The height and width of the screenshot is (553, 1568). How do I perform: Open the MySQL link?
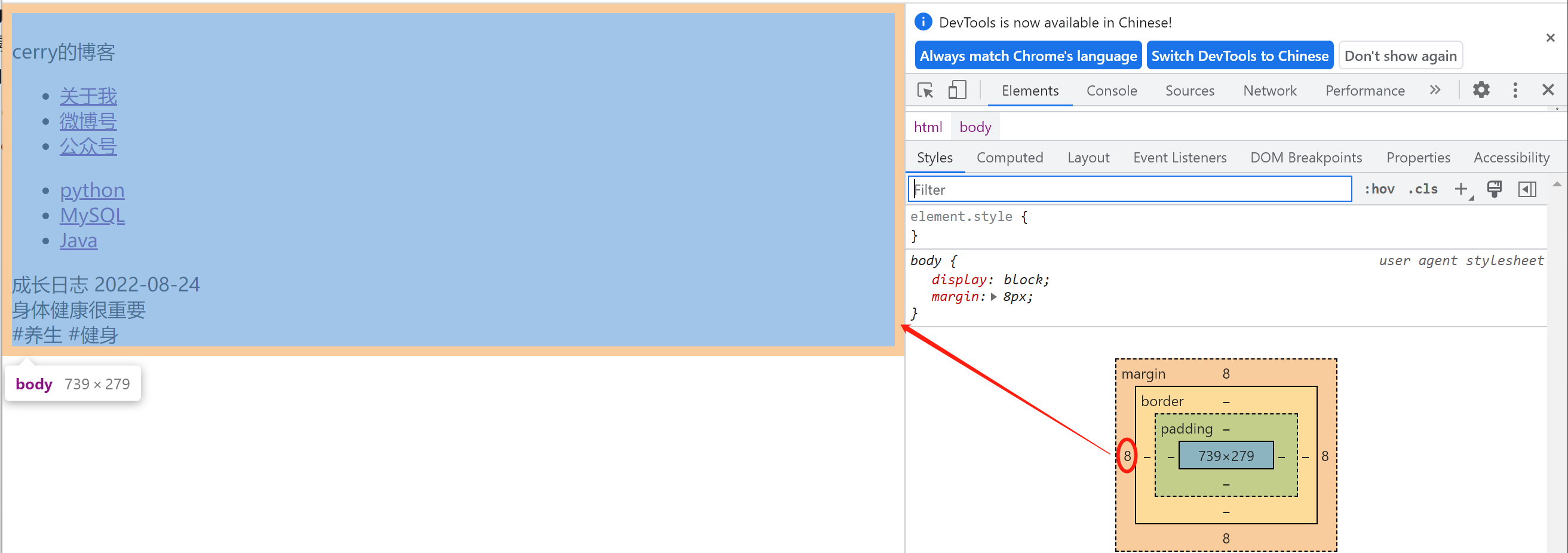click(x=92, y=216)
